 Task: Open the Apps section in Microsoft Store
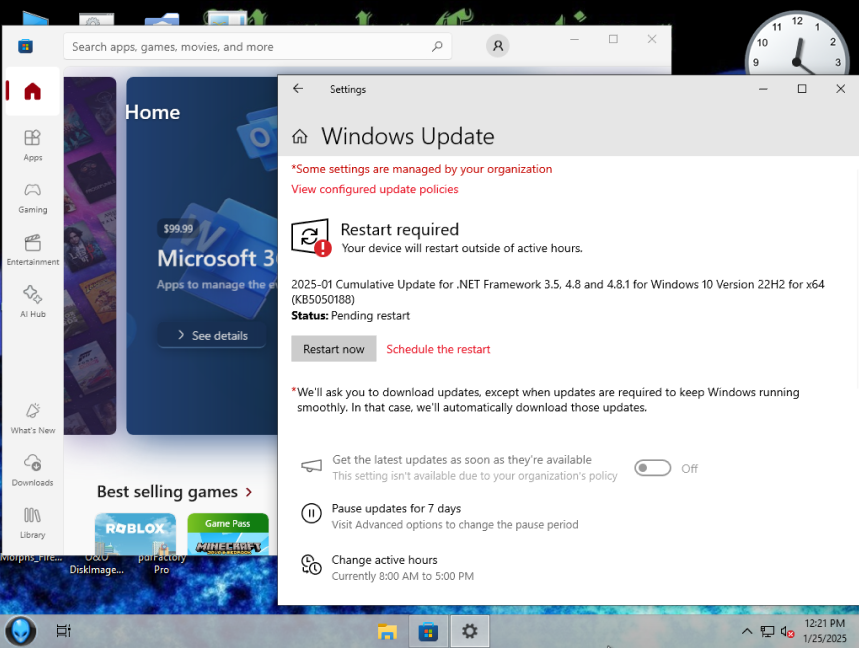click(32, 145)
